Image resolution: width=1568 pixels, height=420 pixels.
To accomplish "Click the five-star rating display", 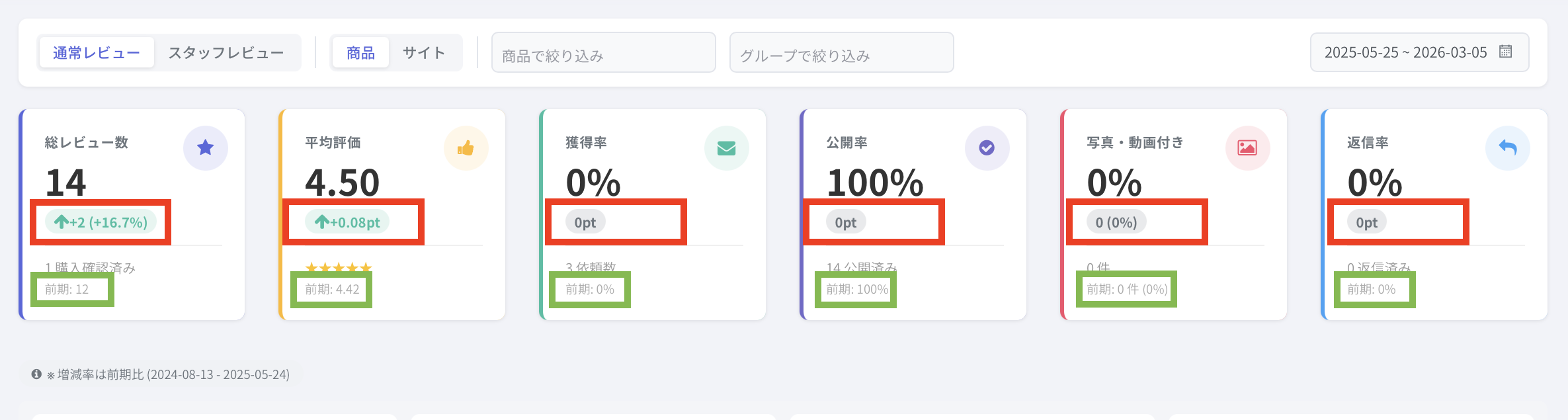I will [339, 267].
